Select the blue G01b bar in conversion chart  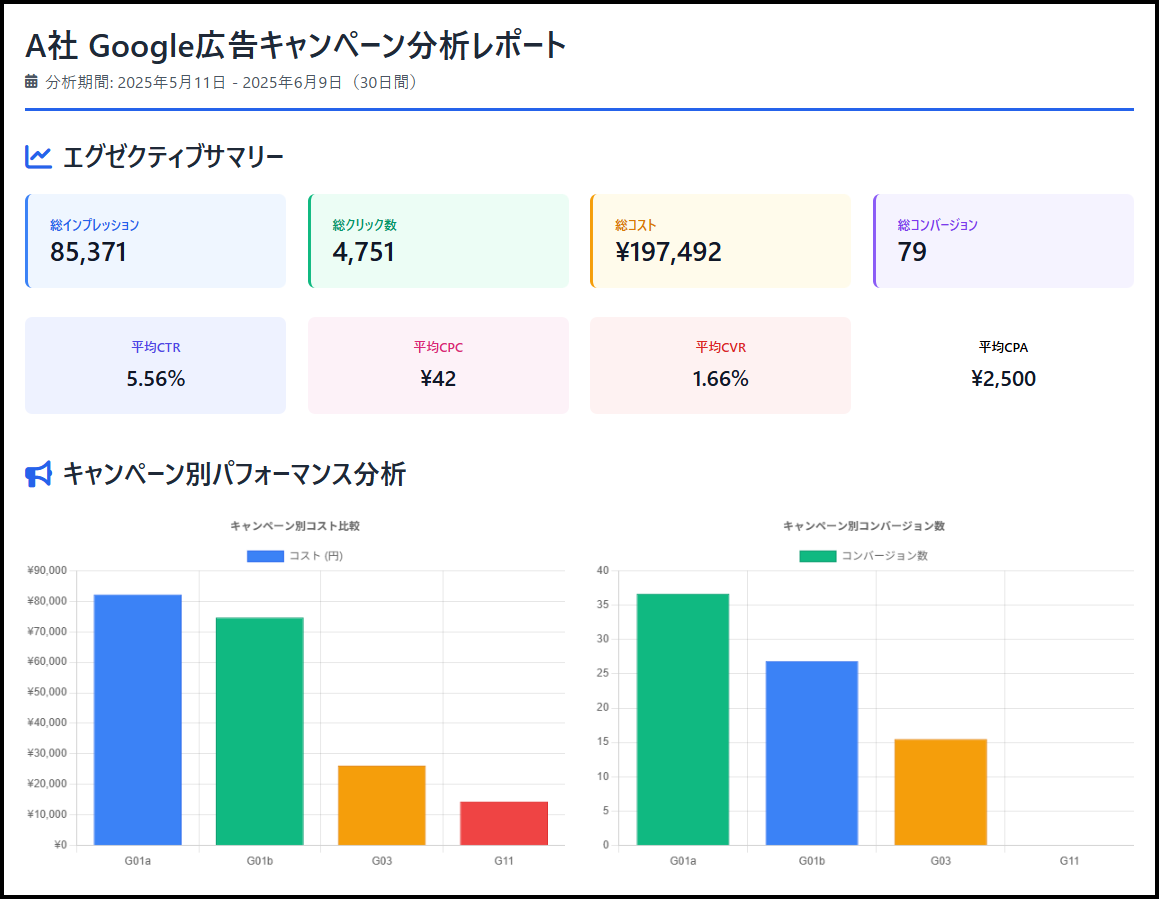[811, 753]
